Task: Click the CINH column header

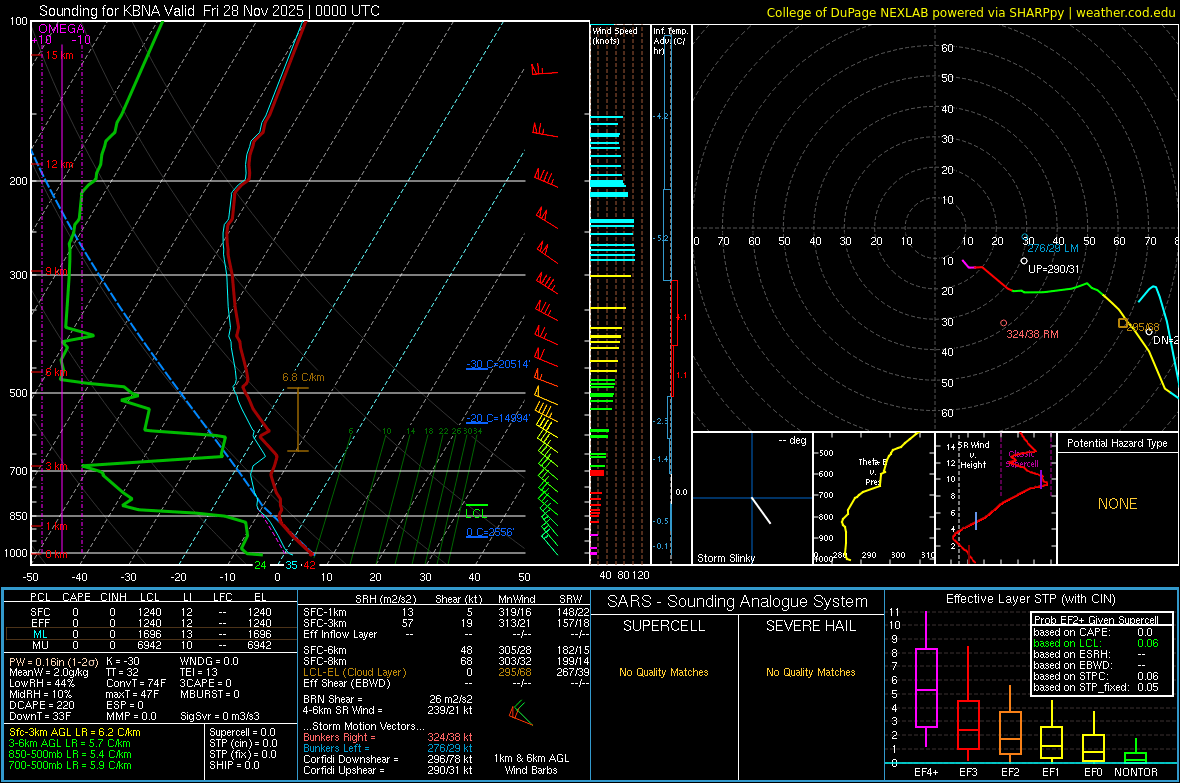Action: [114, 597]
